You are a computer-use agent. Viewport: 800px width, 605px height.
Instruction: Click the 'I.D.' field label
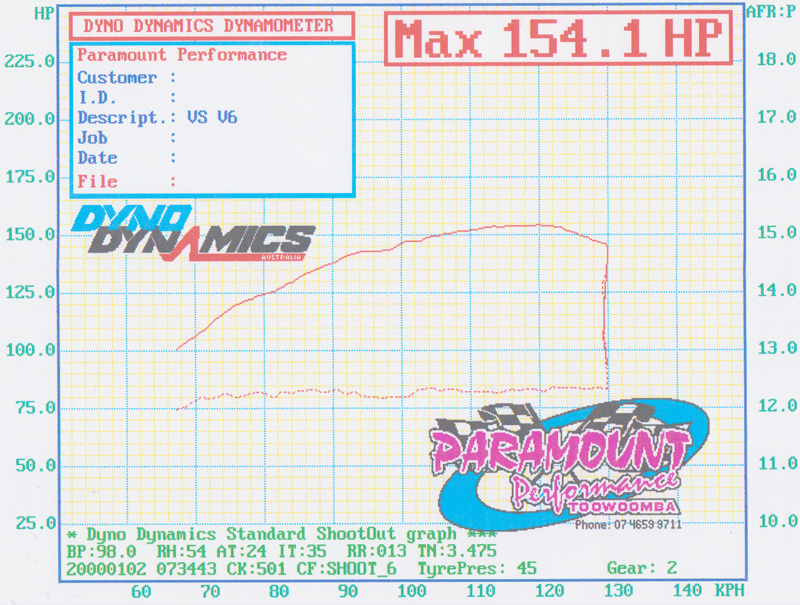[97, 97]
